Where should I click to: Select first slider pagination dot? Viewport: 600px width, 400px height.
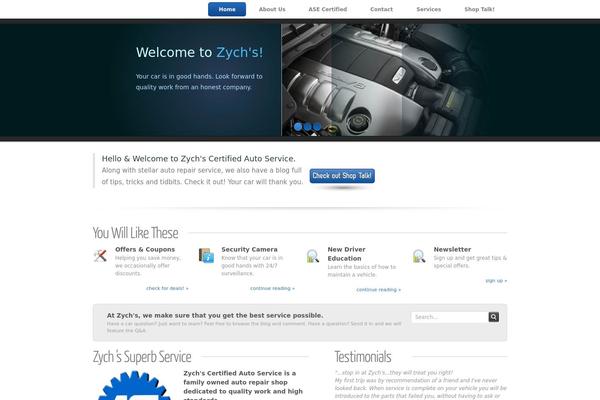[x=298, y=127]
